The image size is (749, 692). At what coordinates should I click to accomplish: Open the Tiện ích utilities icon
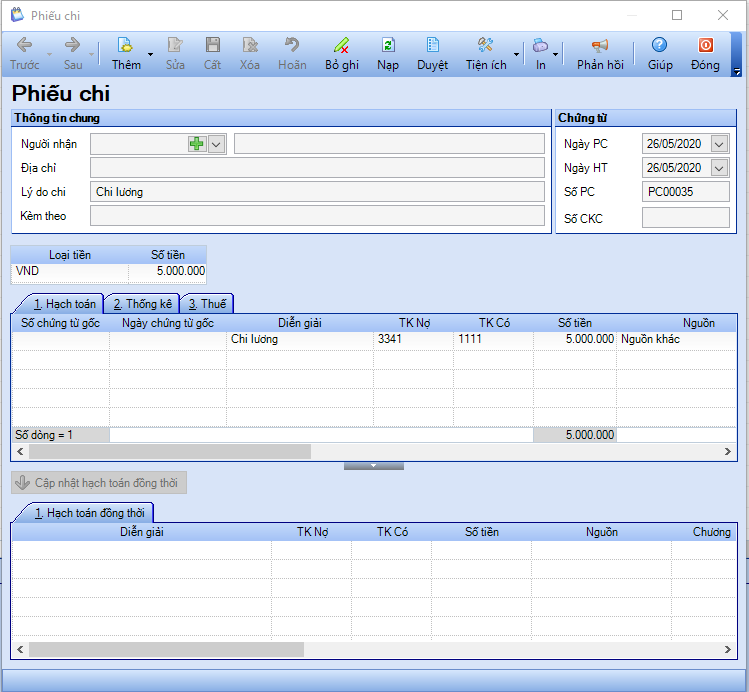[486, 46]
